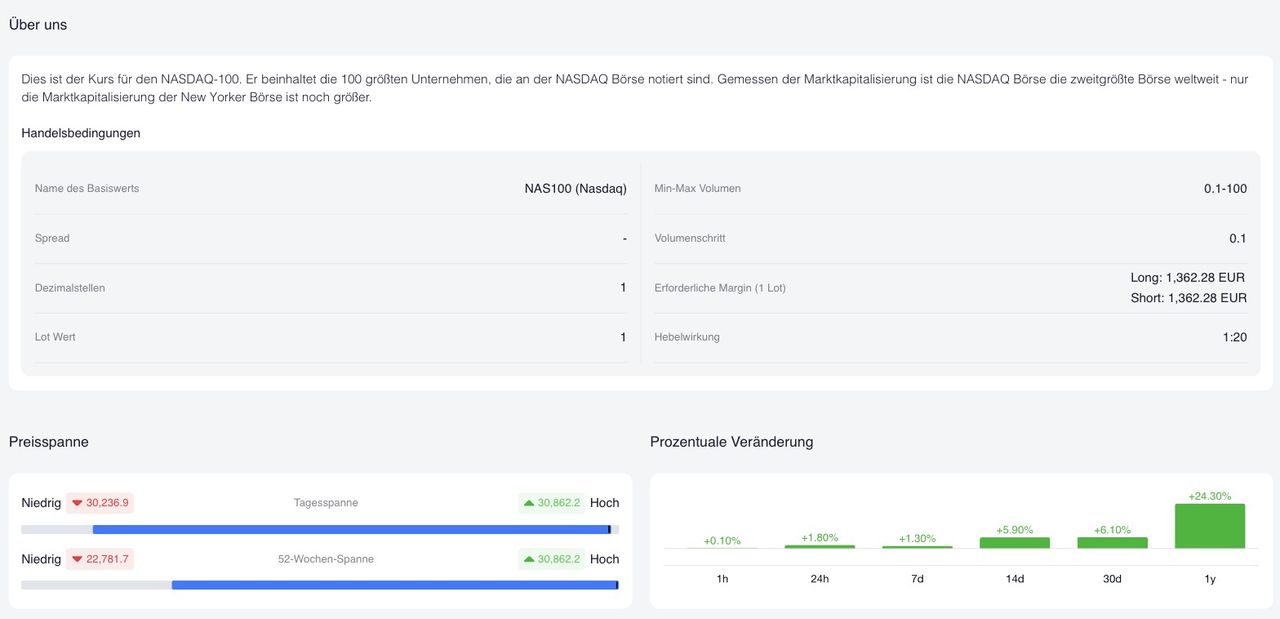Click the 1:20 leverage value

[x=1235, y=337]
